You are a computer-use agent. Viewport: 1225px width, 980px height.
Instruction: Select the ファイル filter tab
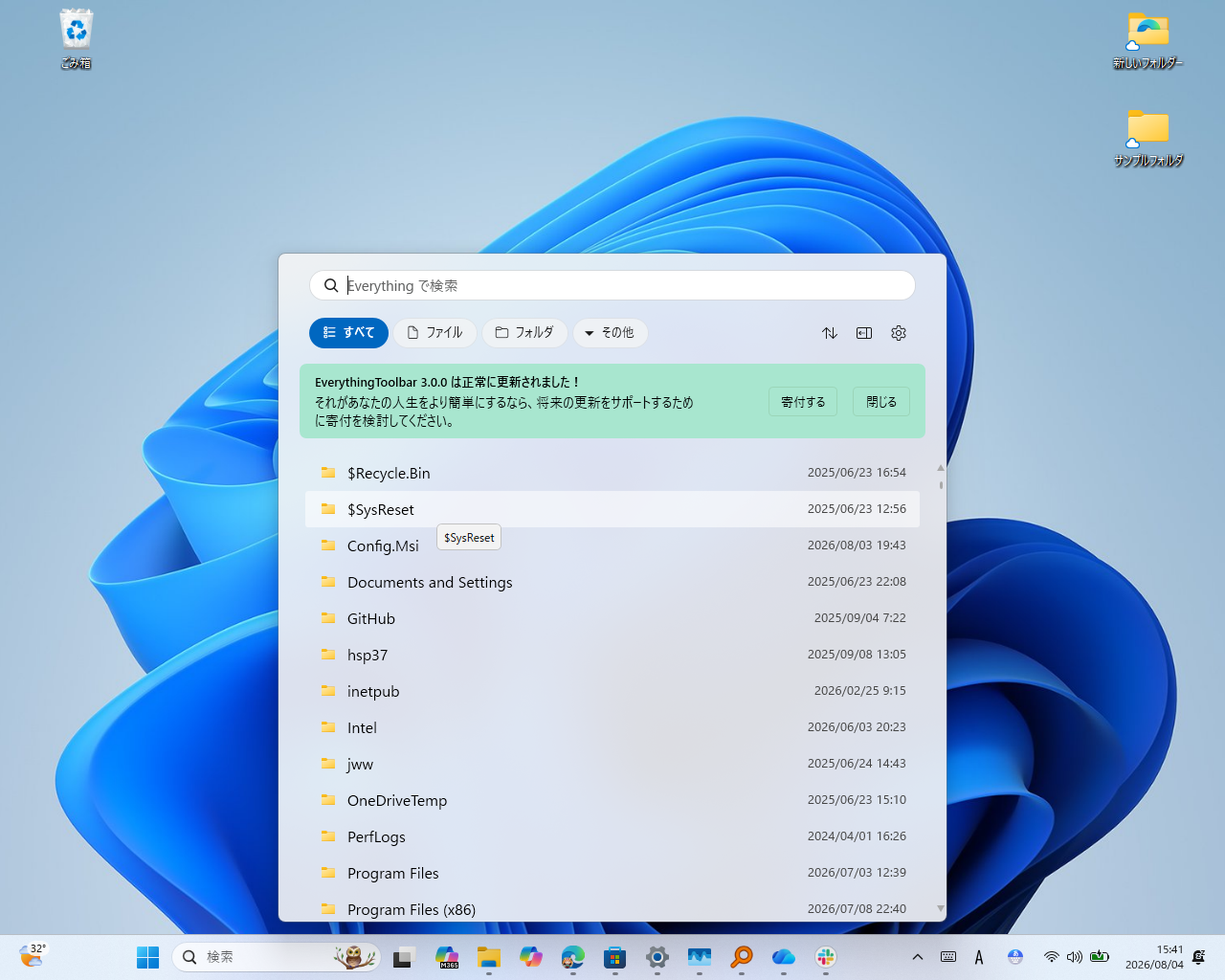pos(435,333)
